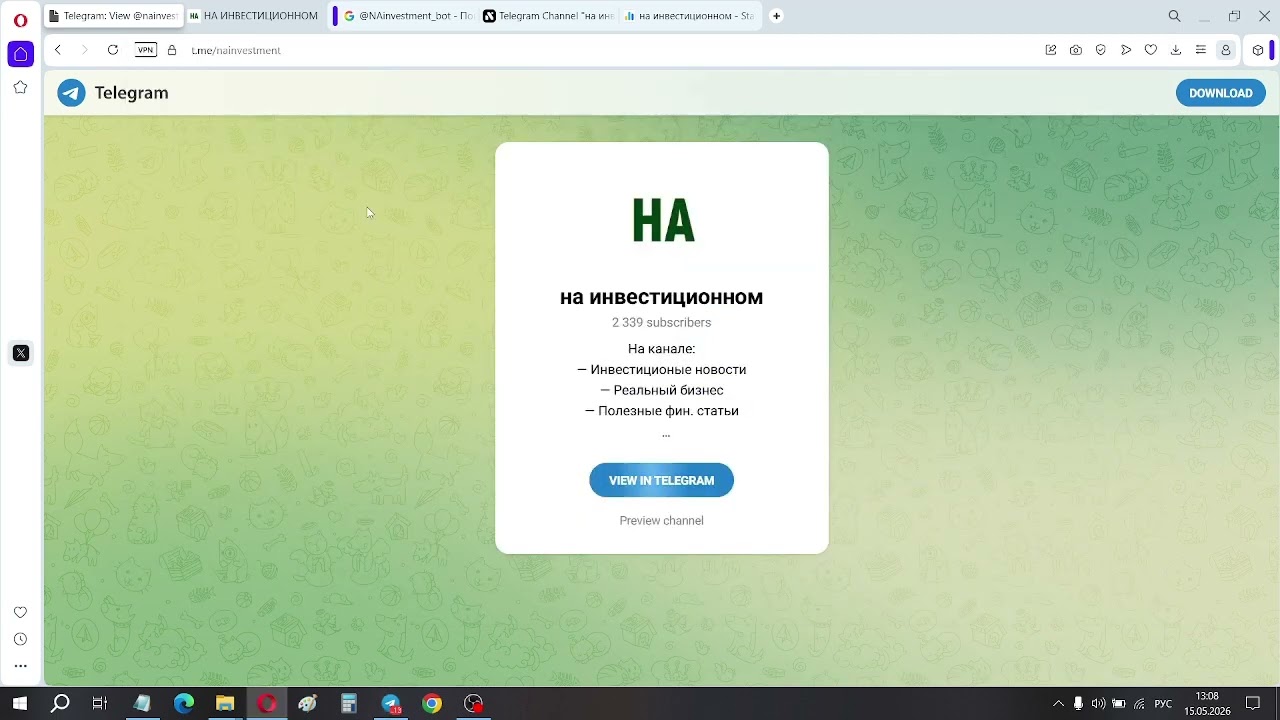Screen dimensions: 1280x720
Task: Open the X (Twitter) sidebar panel
Action: (20, 353)
